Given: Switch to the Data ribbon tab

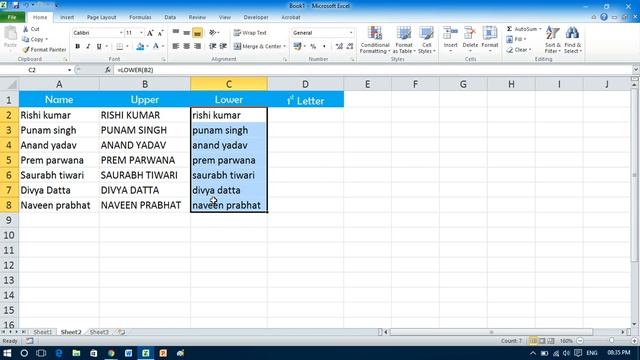Looking at the screenshot, I should [x=170, y=18].
